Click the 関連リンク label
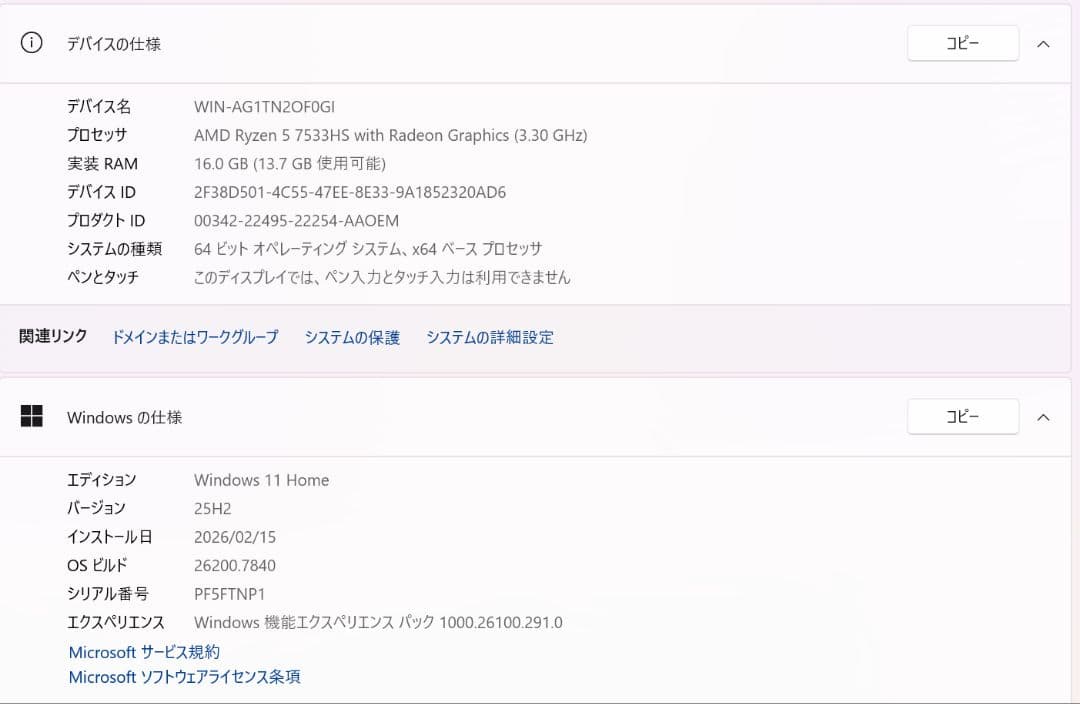The width and height of the screenshot is (1080, 704). [53, 336]
